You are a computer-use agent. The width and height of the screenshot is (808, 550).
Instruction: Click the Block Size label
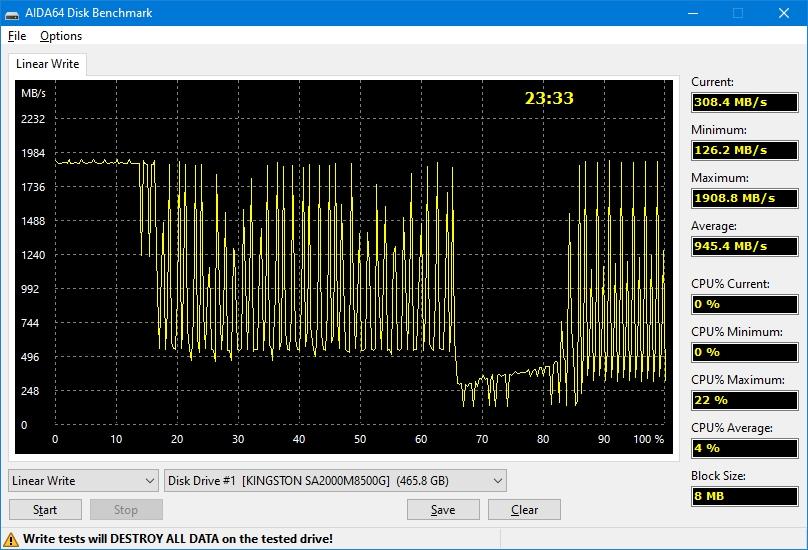coord(718,476)
